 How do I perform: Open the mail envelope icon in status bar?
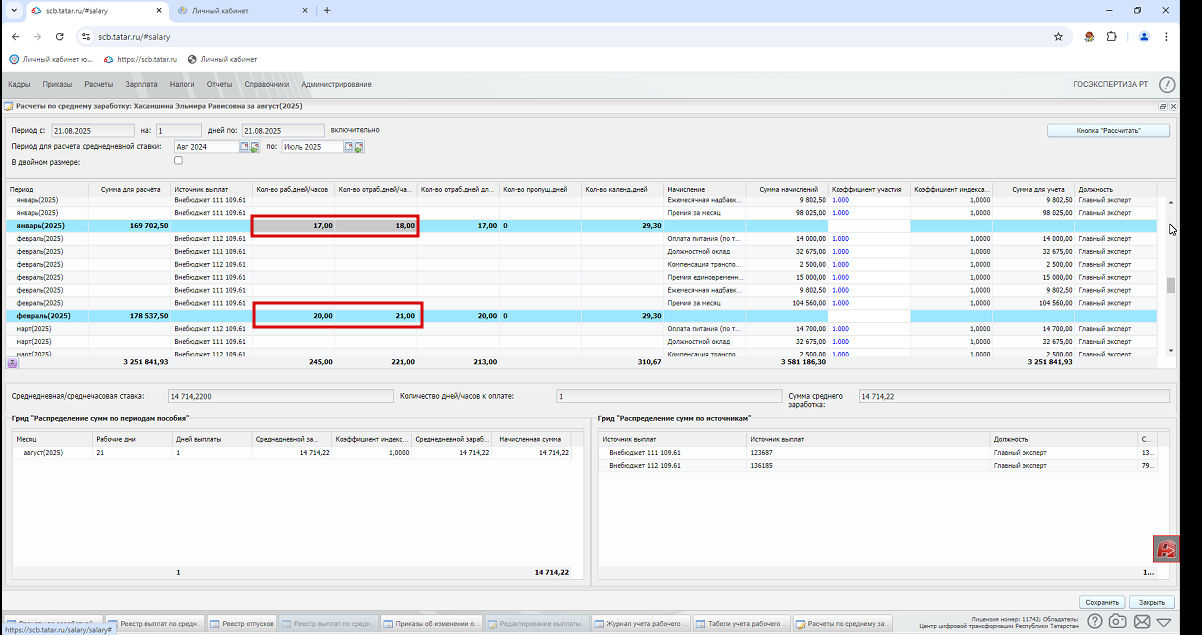(1142, 622)
